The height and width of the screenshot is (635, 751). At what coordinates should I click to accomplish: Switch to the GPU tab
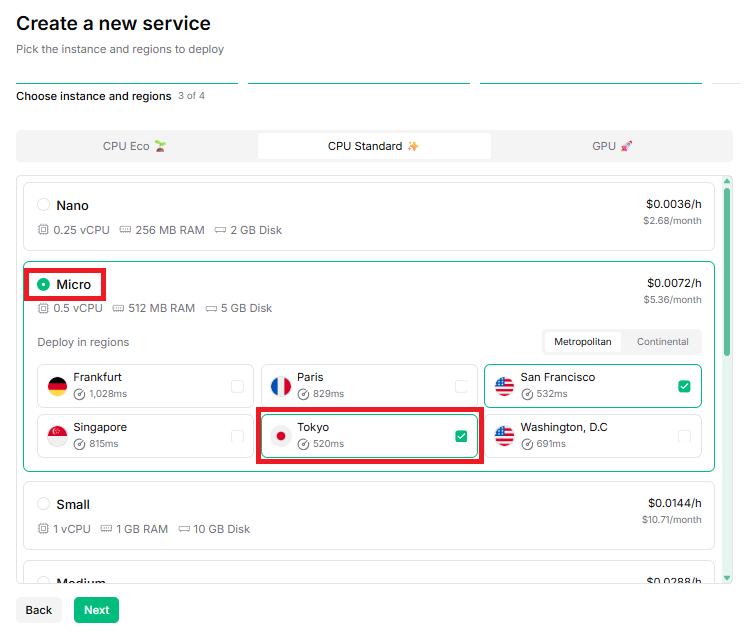point(611,146)
